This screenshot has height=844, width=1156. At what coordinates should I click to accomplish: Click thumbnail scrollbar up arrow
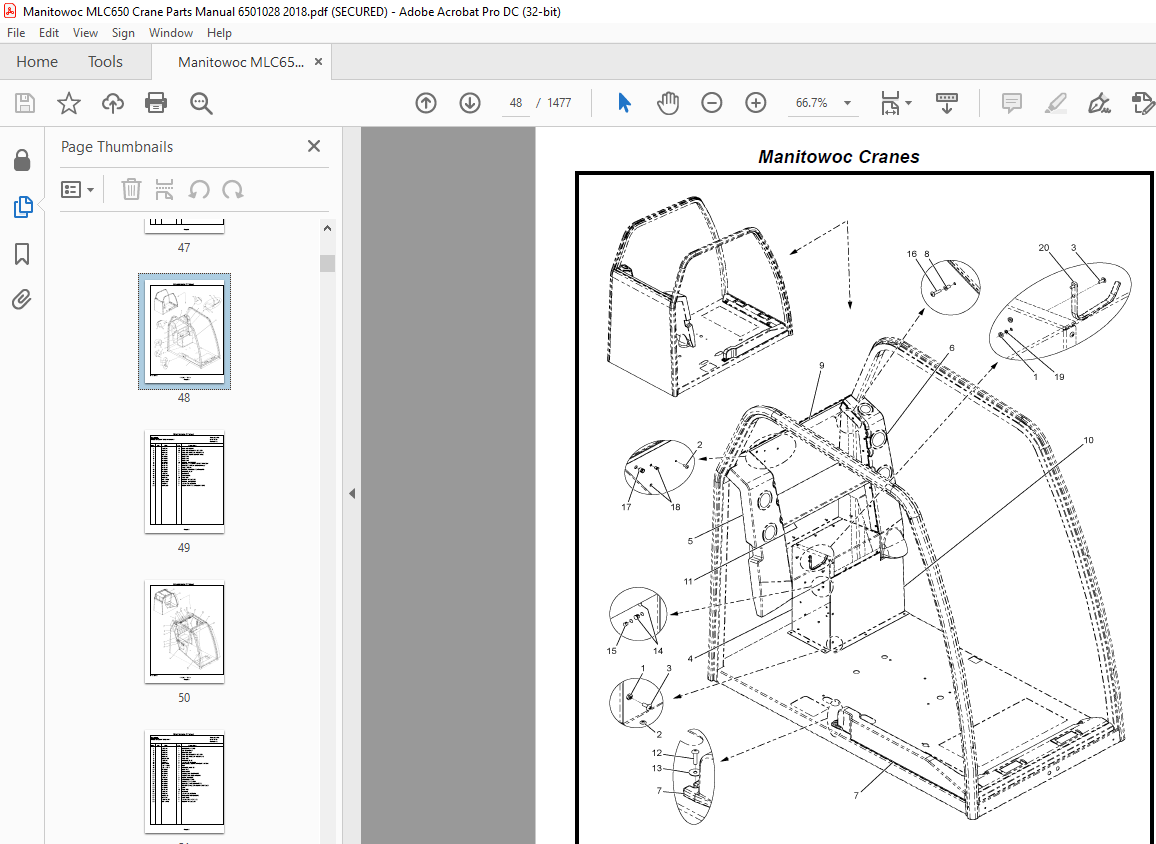tap(327, 229)
